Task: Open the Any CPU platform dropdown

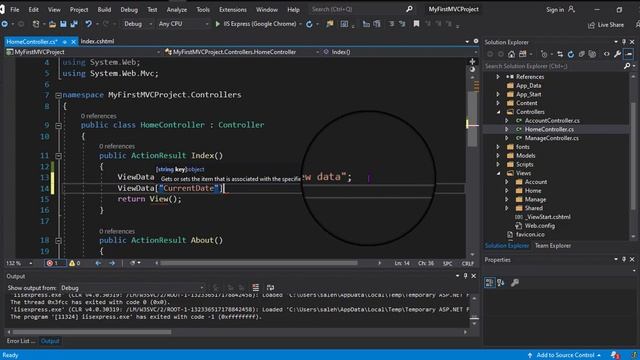Action: [x=183, y=24]
